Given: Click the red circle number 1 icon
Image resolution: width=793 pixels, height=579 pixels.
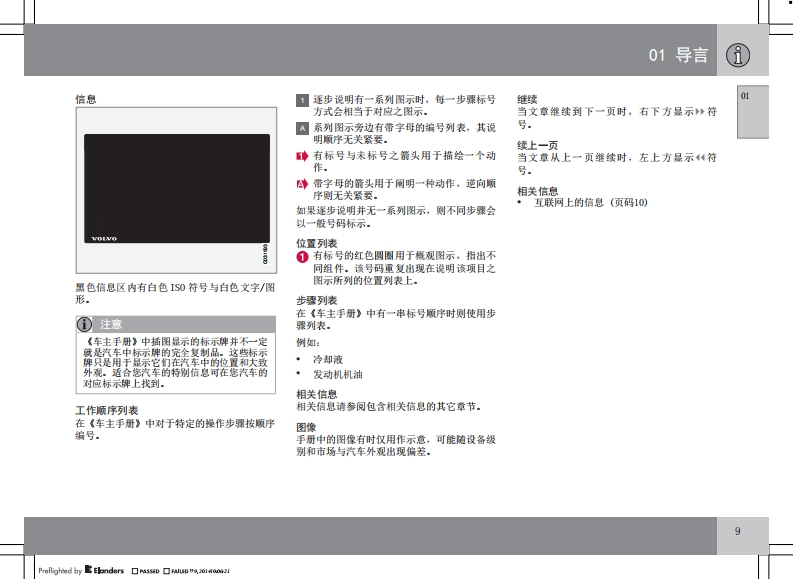Looking at the screenshot, I should (x=303, y=257).
